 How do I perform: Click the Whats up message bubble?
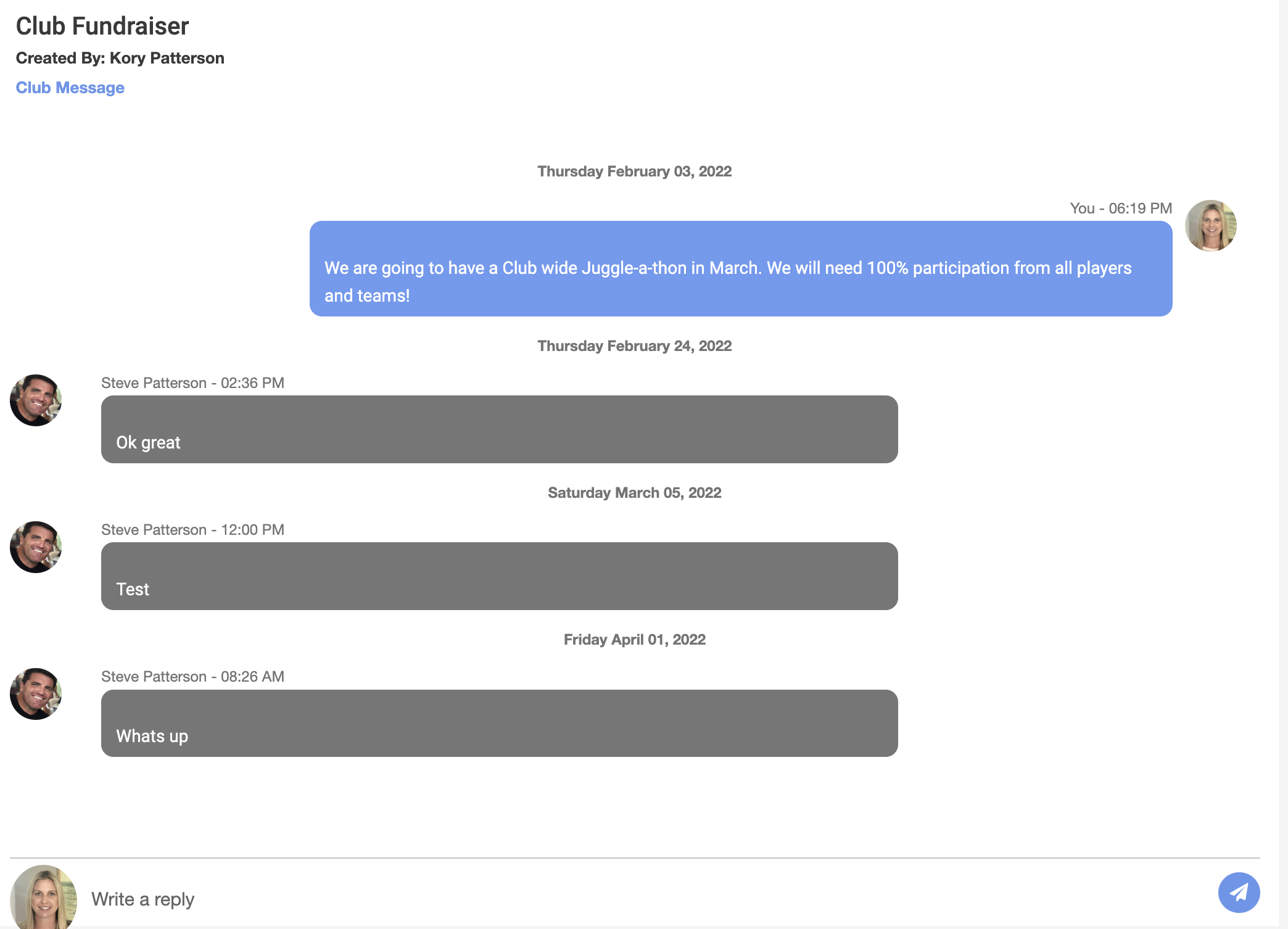499,723
